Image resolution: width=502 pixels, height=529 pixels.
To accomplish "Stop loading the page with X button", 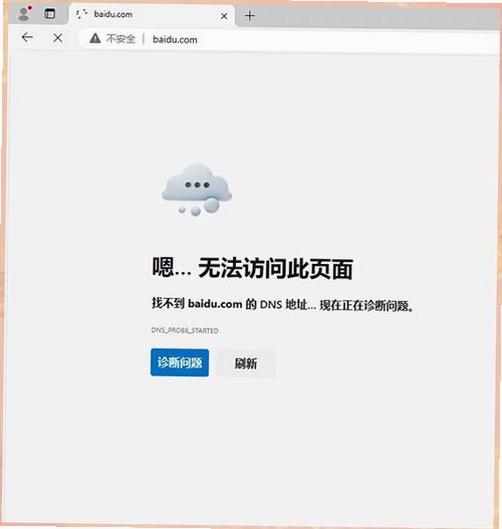I will [58, 38].
